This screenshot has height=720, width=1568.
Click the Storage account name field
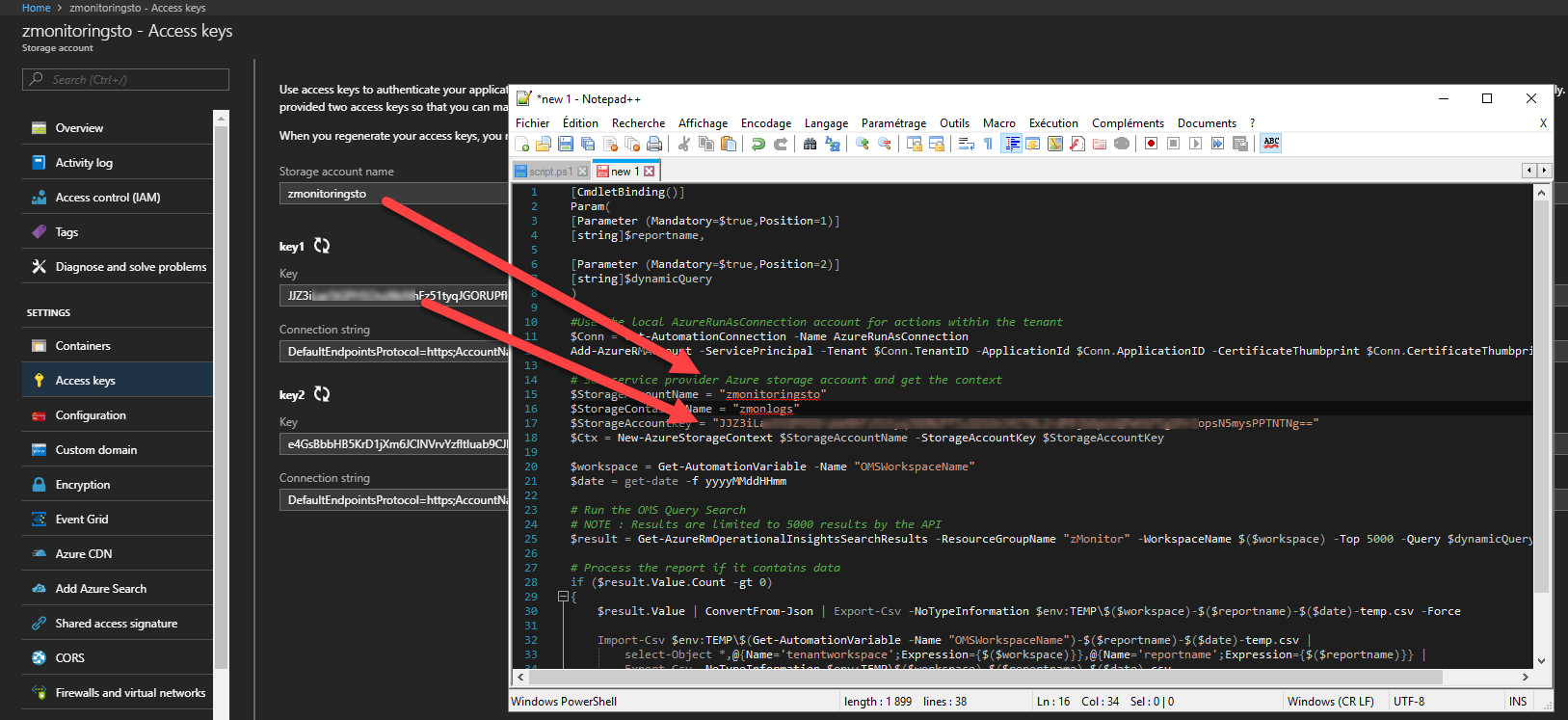(x=394, y=194)
